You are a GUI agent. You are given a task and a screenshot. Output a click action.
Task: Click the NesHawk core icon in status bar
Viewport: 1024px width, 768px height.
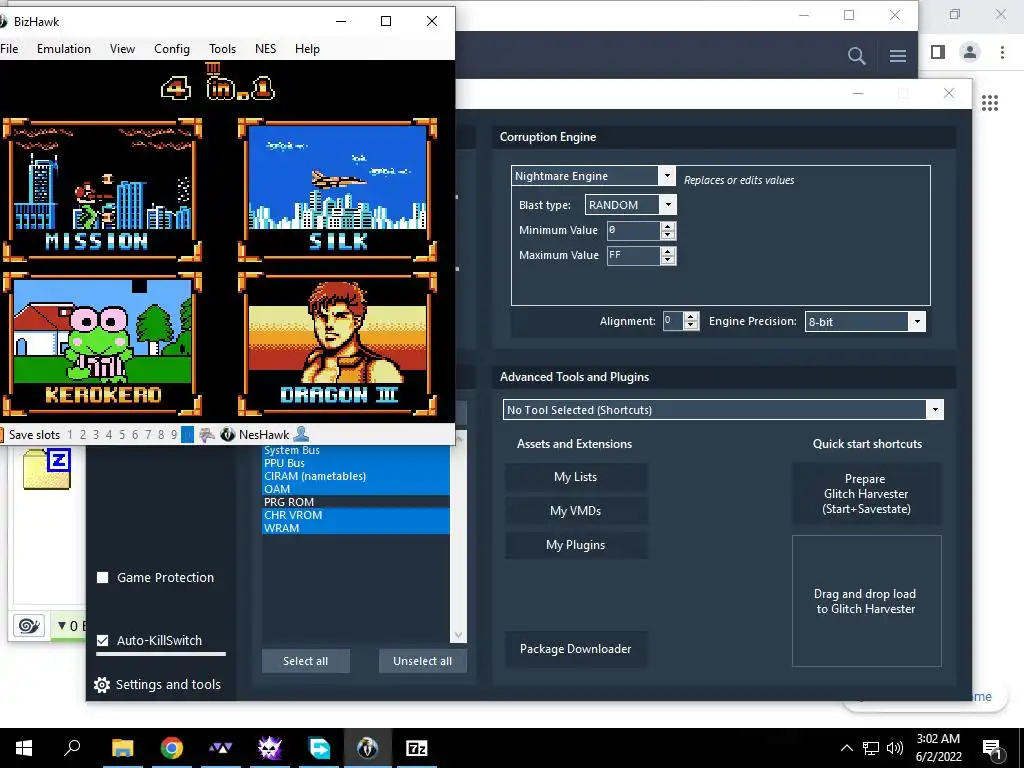pyautogui.click(x=227, y=434)
